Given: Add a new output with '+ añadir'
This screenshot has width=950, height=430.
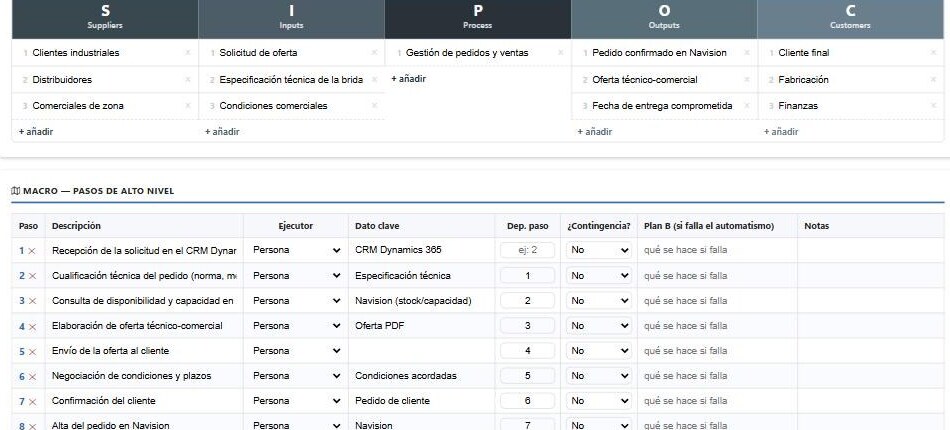Looking at the screenshot, I should click(x=594, y=131).
